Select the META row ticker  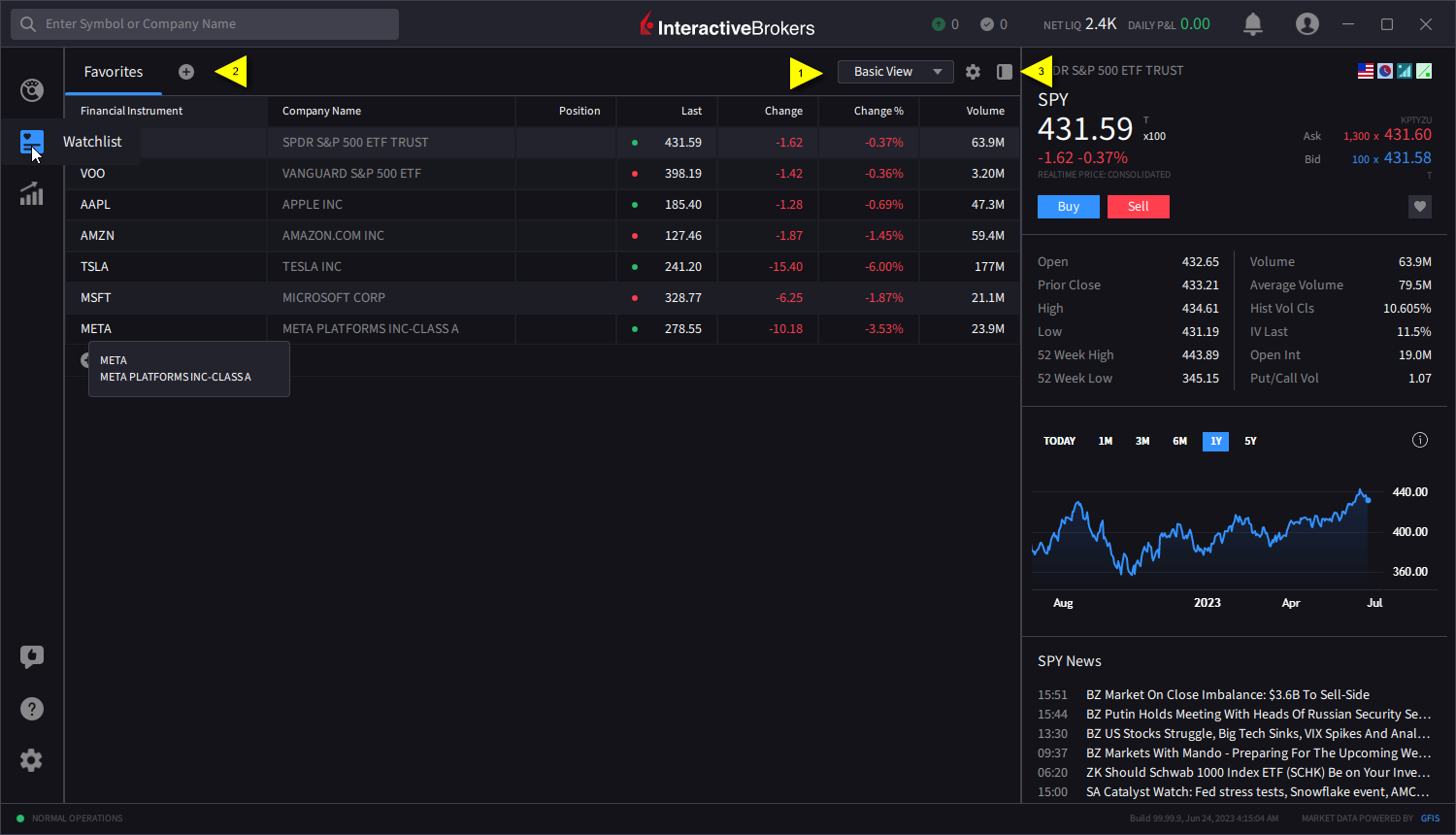coord(96,328)
